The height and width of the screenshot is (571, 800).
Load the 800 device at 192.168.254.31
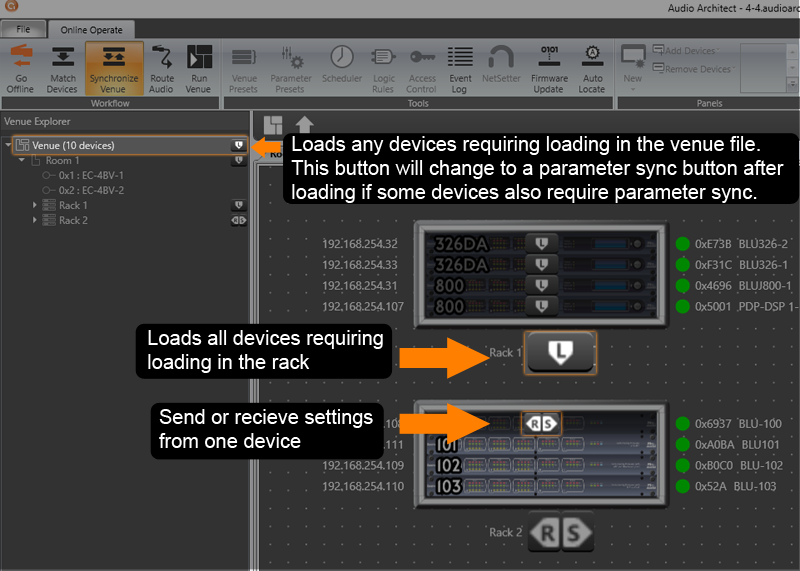pyautogui.click(x=541, y=285)
